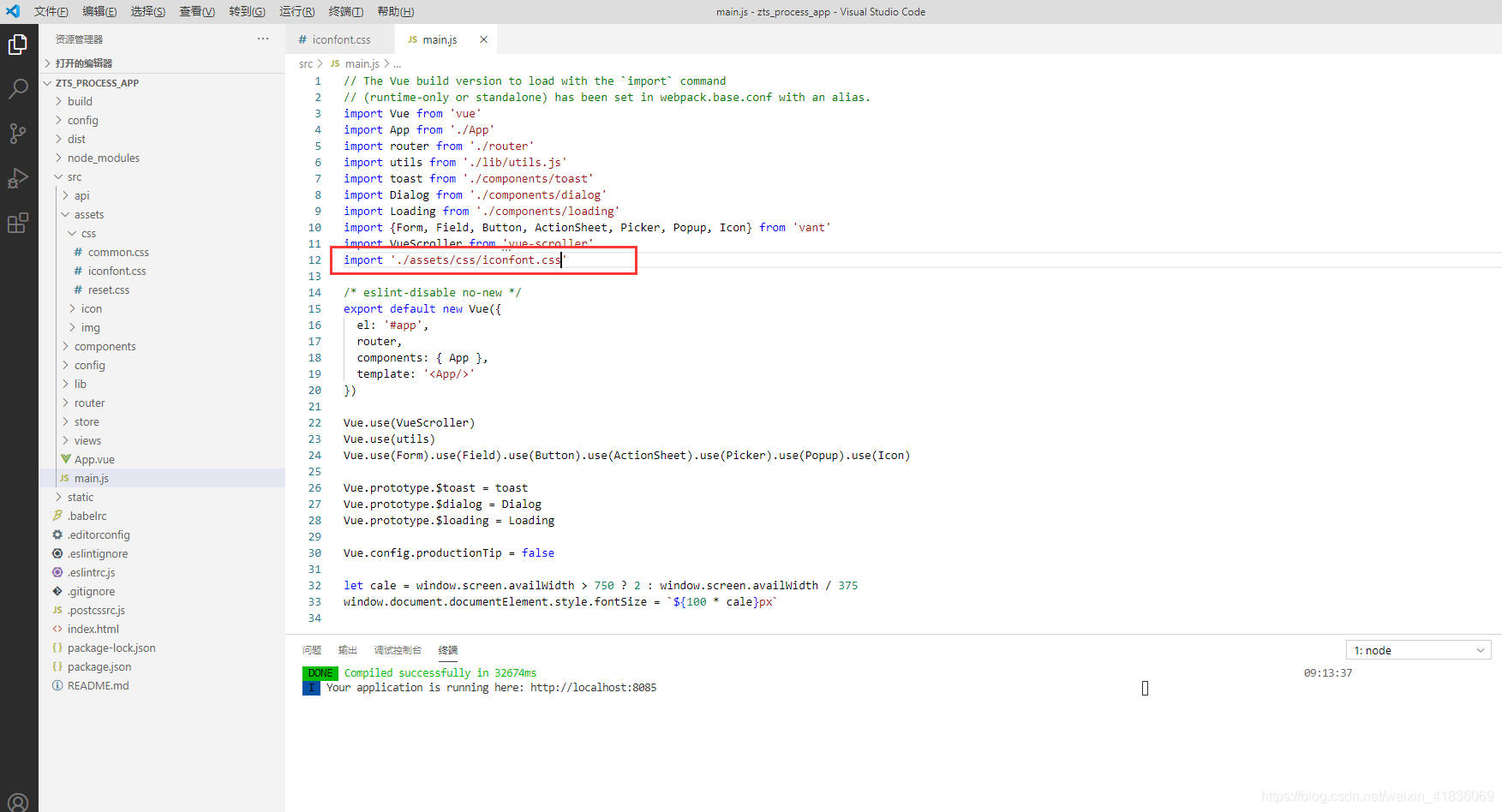The height and width of the screenshot is (812, 1502).
Task: Open .eslintrc.js file in explorer
Action: (91, 572)
